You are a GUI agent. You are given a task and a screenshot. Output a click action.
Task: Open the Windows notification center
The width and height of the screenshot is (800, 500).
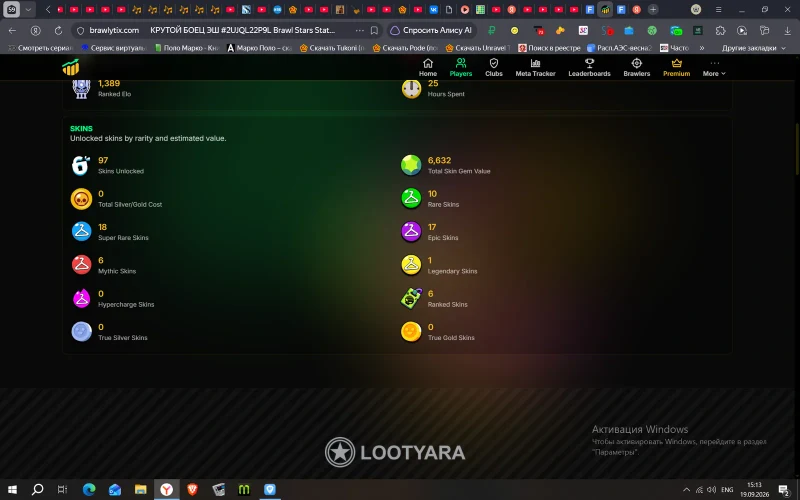784,490
